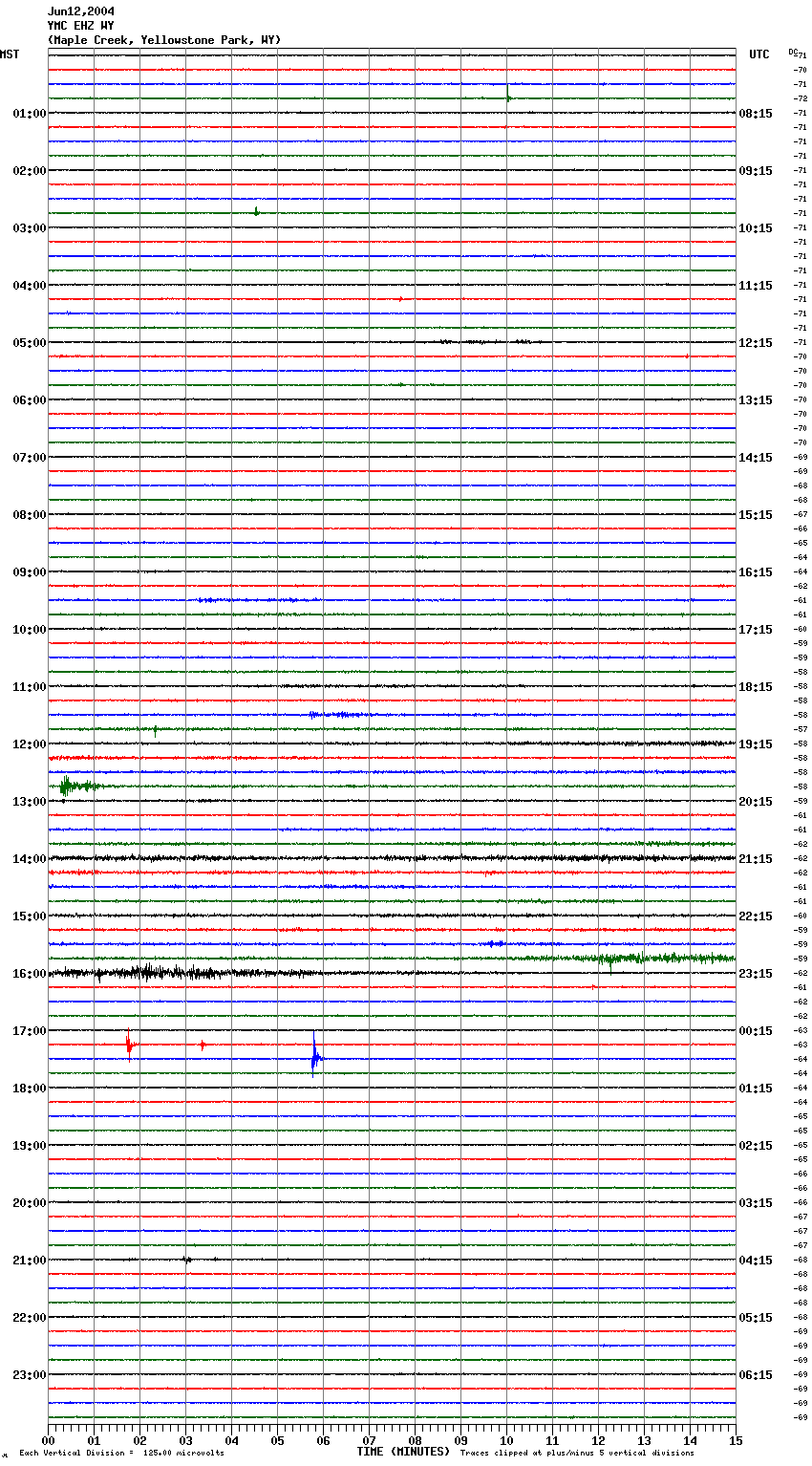Select the 05:00 MST hour label
Viewport: 812px width, 1466px height.
pyautogui.click(x=29, y=343)
